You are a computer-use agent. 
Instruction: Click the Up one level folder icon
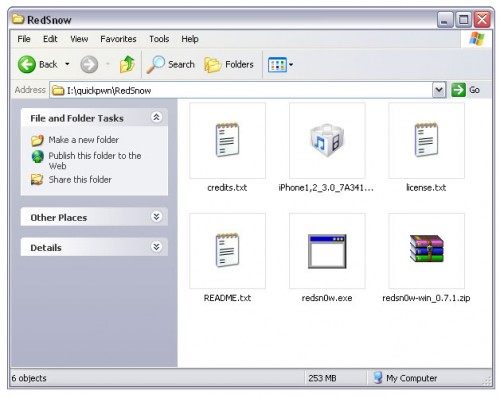[x=127, y=64]
